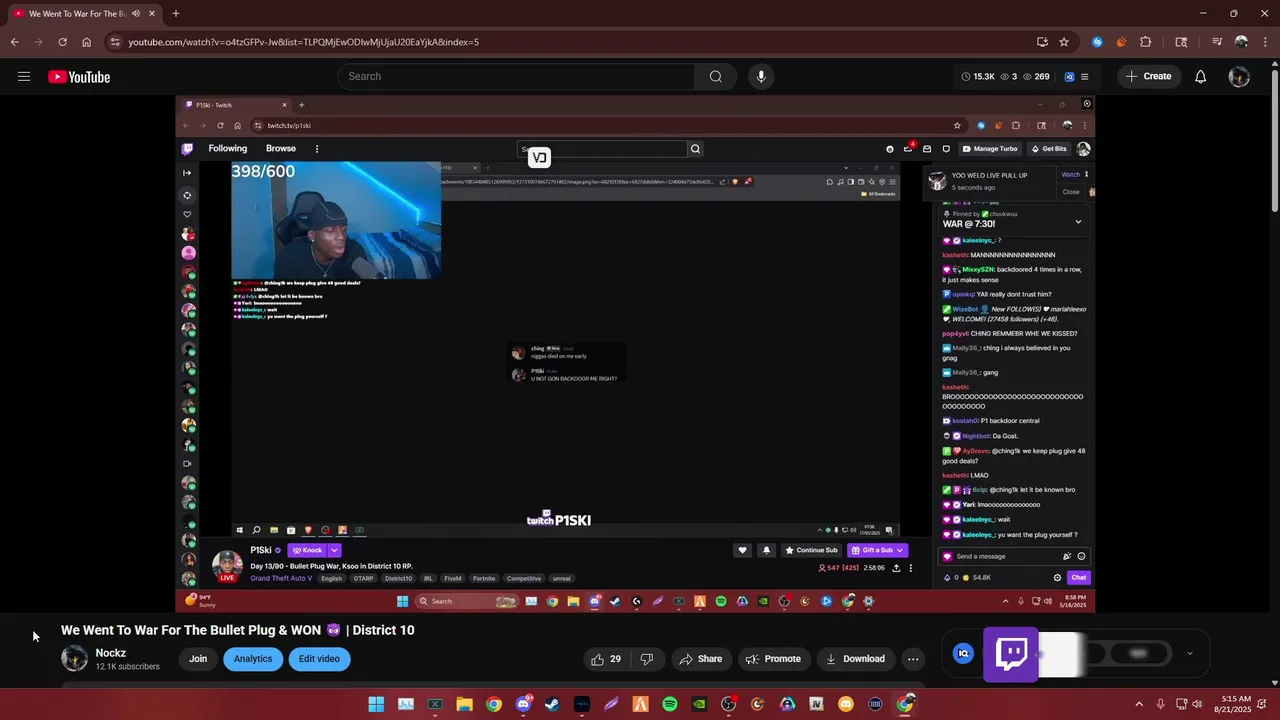The height and width of the screenshot is (720, 1280).
Task: Open vidIQ list menu beside the 269 stat
Action: (x=1084, y=76)
